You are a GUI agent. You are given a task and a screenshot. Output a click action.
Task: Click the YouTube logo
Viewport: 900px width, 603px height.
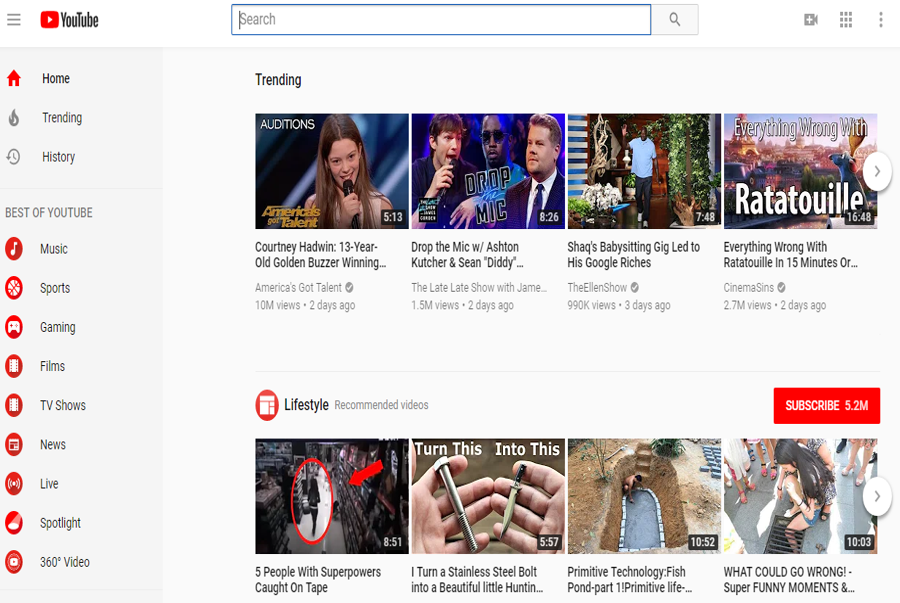69,20
